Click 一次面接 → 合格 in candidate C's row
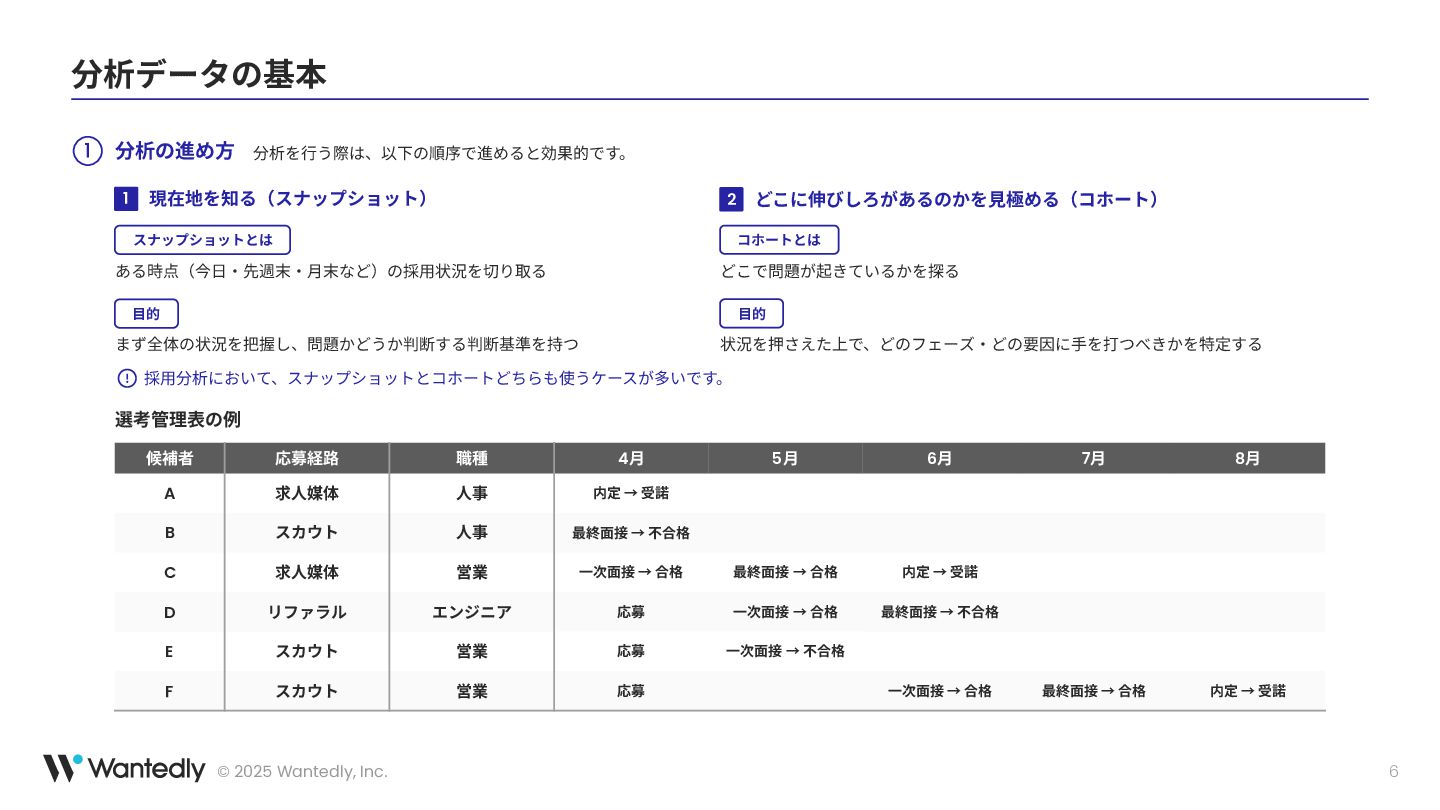The width and height of the screenshot is (1440, 810). pos(631,572)
